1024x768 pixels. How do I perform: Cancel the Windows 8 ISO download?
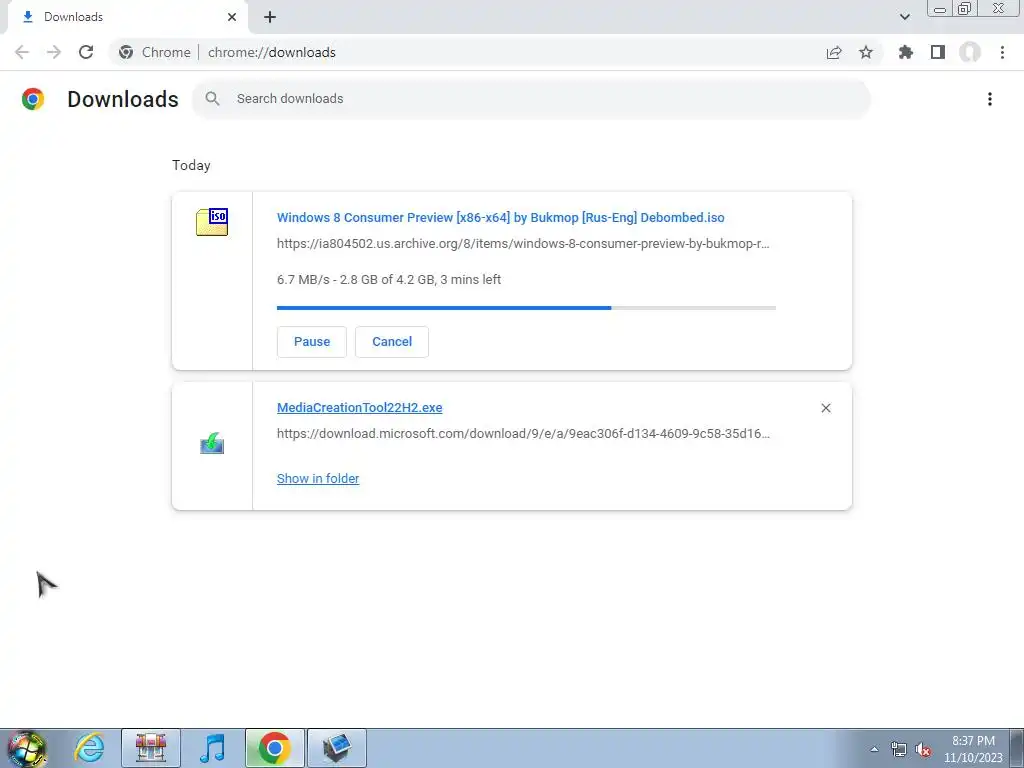pyautogui.click(x=392, y=342)
